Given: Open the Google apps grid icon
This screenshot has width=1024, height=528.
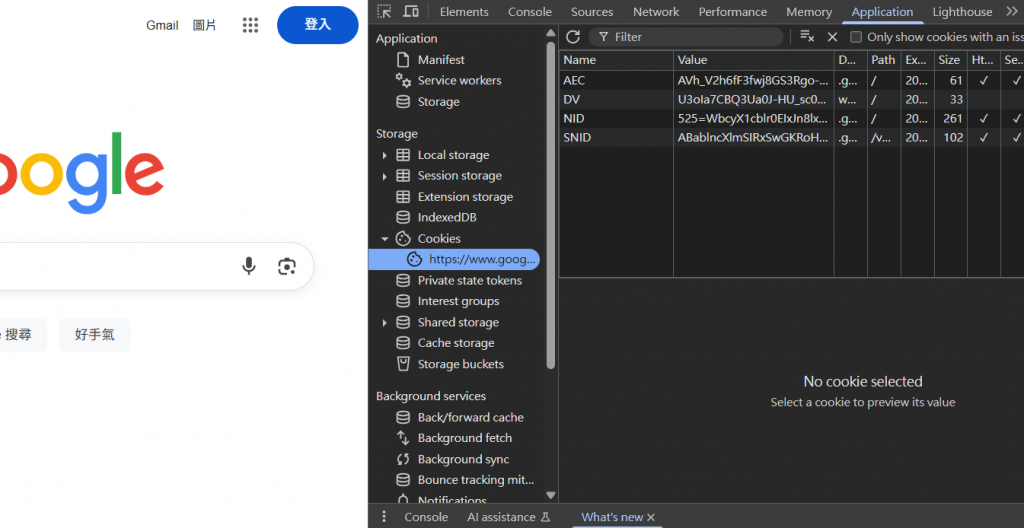Looking at the screenshot, I should coord(251,25).
